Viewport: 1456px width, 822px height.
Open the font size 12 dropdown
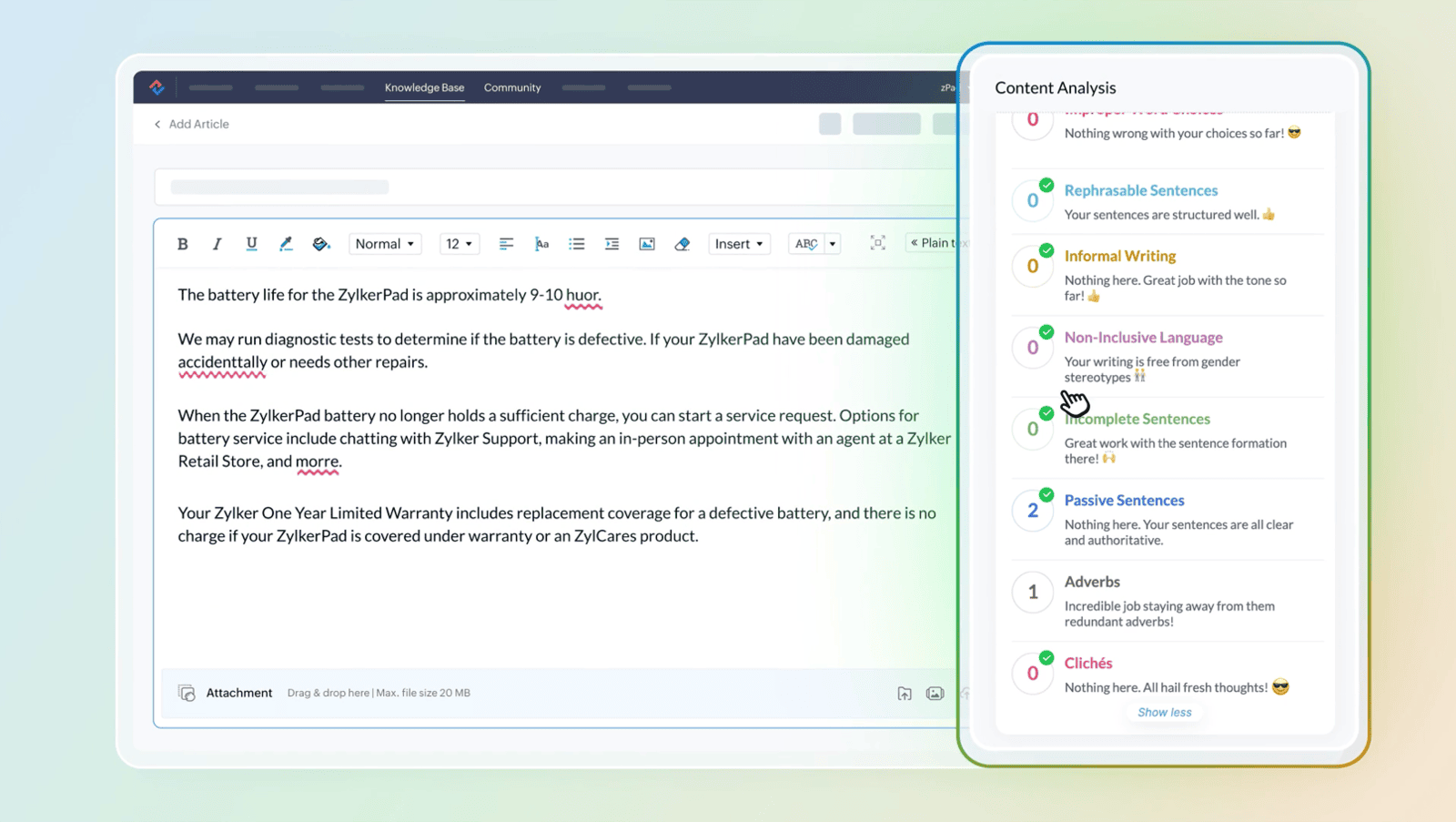point(459,244)
